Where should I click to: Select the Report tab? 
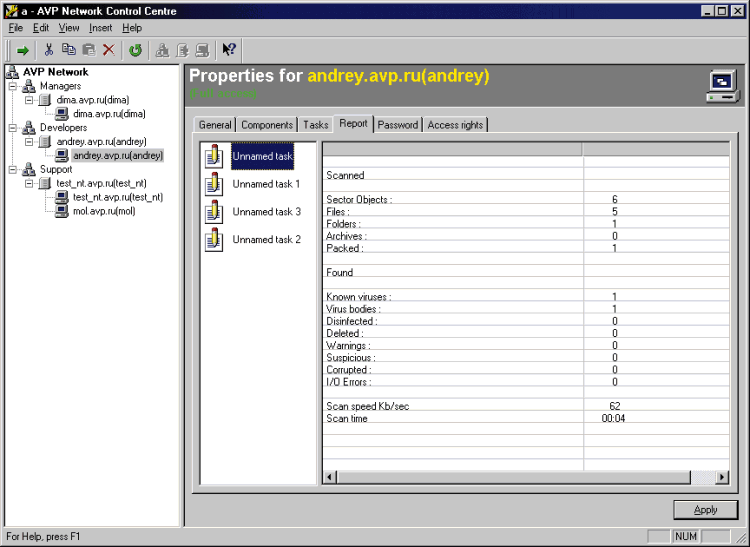(353, 123)
